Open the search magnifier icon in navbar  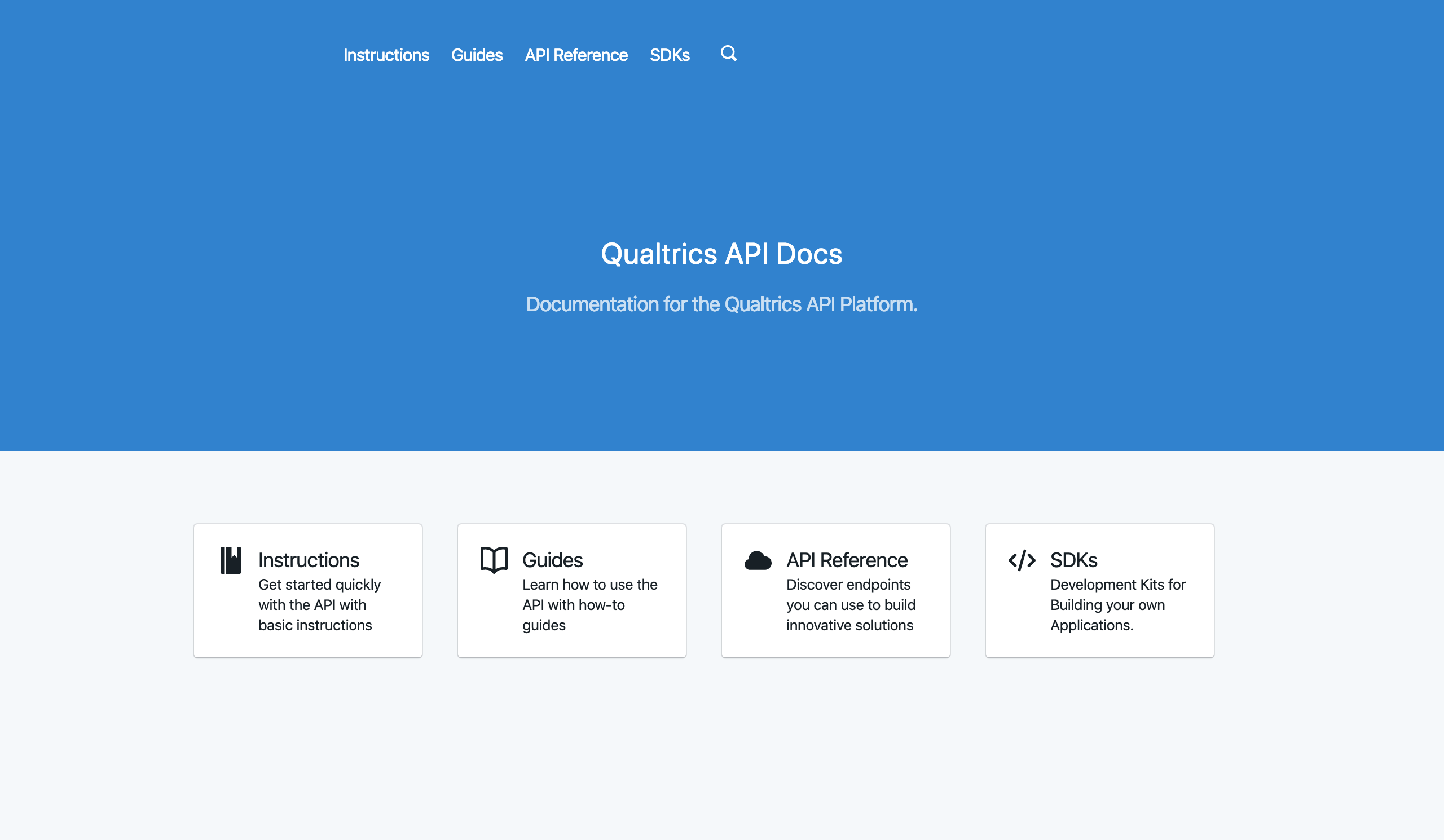728,53
